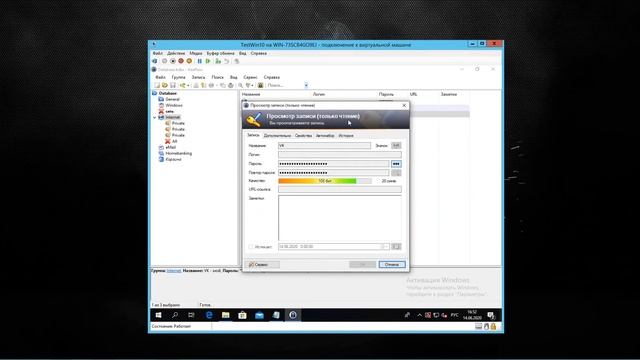This screenshot has width=640, height=360.
Task: Lock the KeePass workspace via padlock icon
Action: coord(260,85)
